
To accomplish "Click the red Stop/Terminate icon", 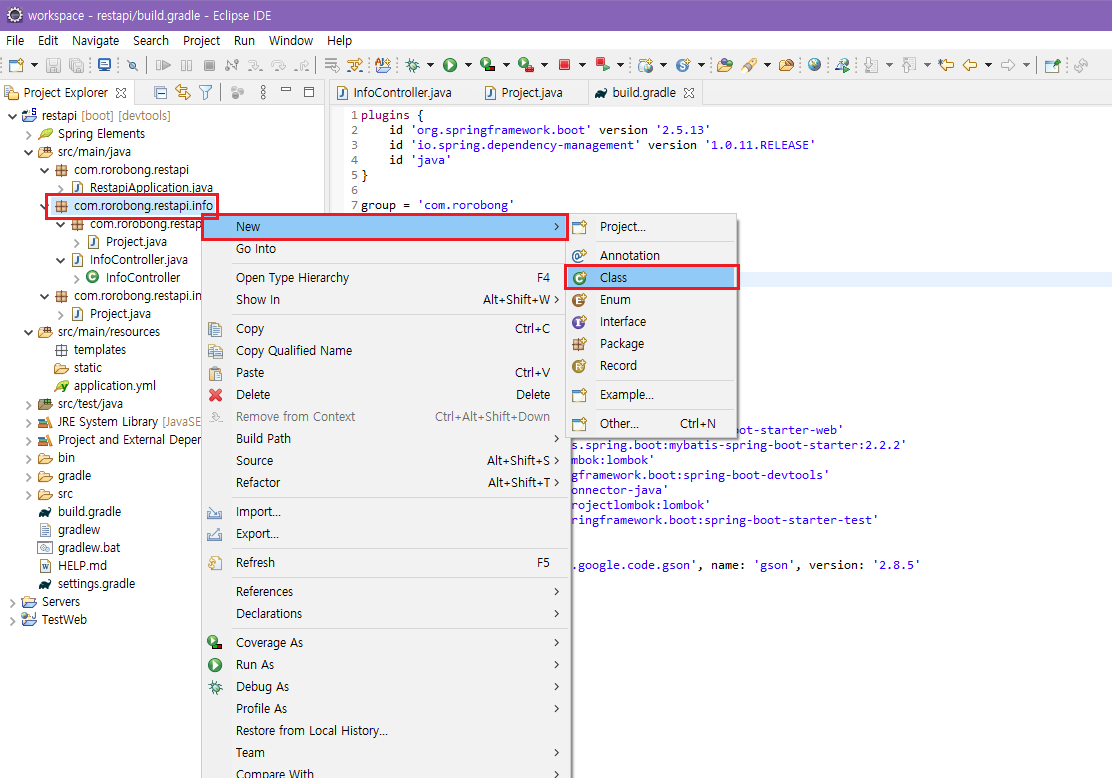I will 565,65.
